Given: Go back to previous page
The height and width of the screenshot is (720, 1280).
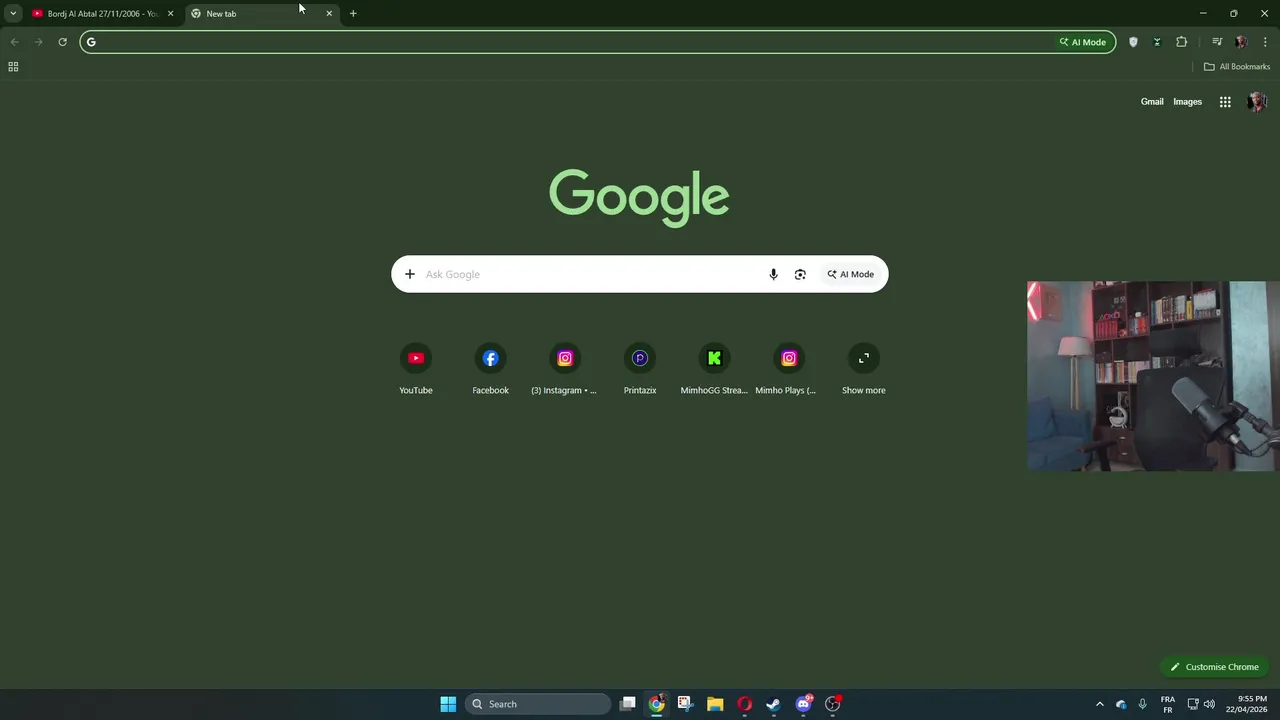Looking at the screenshot, I should (x=14, y=42).
